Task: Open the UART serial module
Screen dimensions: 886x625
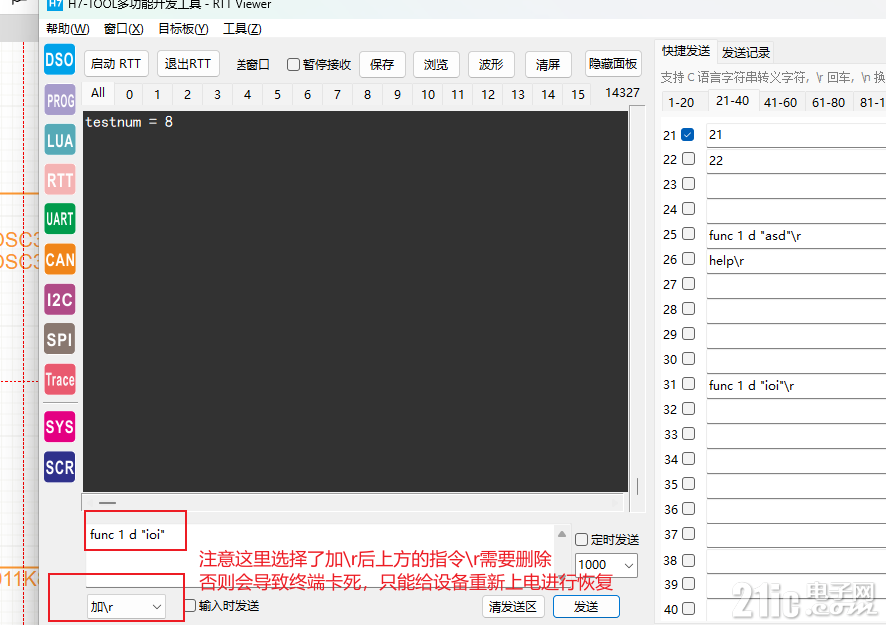Action: coord(60,219)
